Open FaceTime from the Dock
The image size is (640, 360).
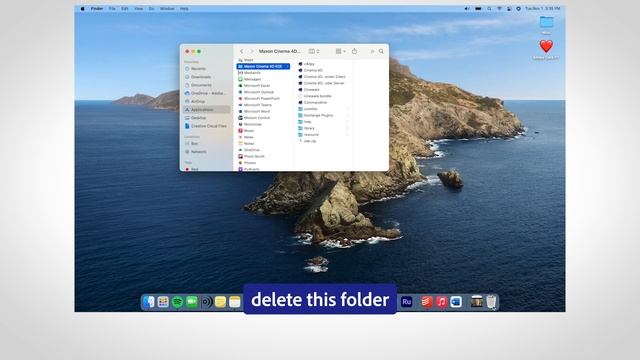point(192,302)
